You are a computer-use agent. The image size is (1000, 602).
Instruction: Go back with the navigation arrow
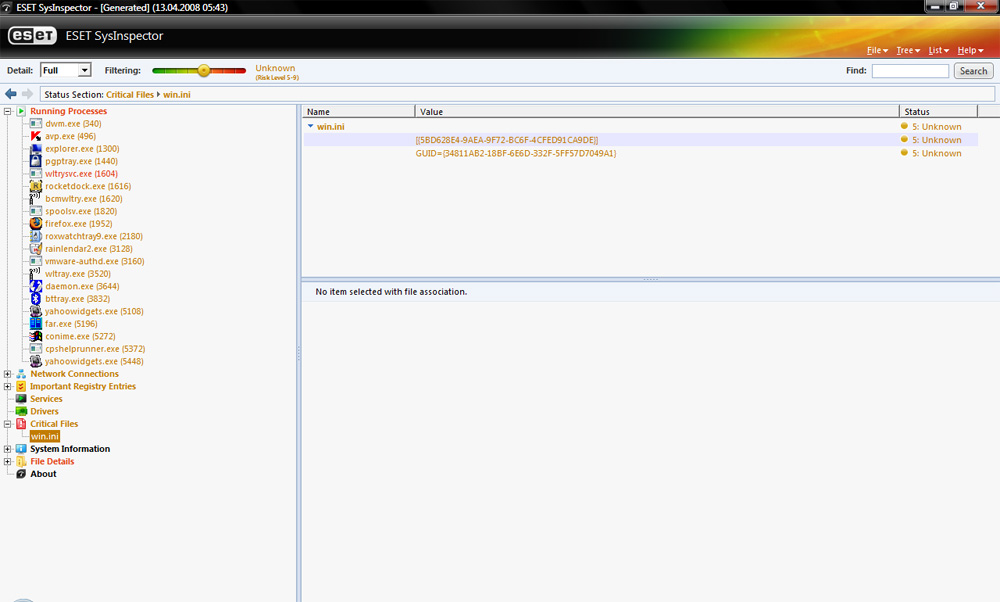pyautogui.click(x=11, y=94)
